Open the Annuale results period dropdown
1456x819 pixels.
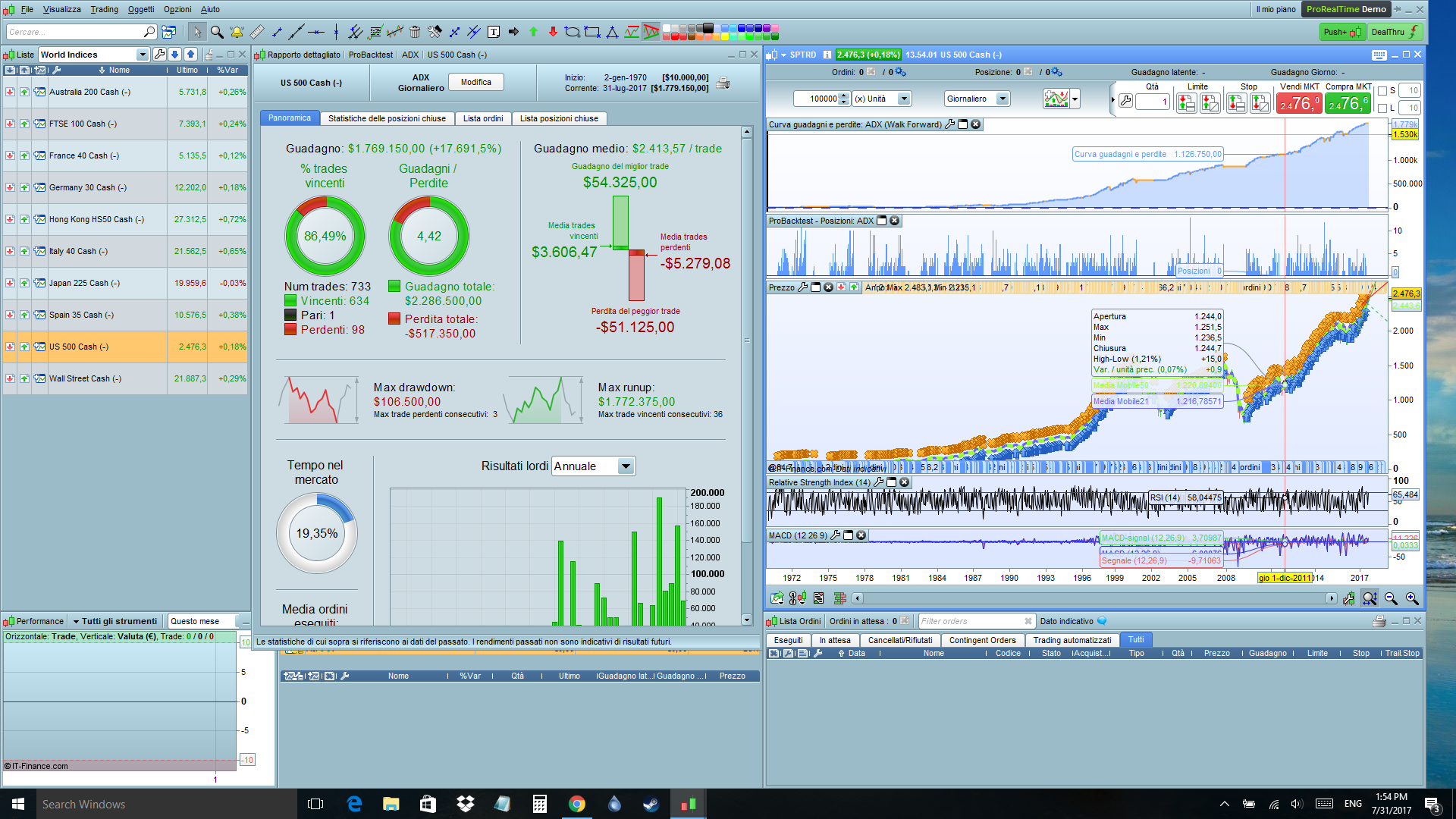tap(626, 466)
